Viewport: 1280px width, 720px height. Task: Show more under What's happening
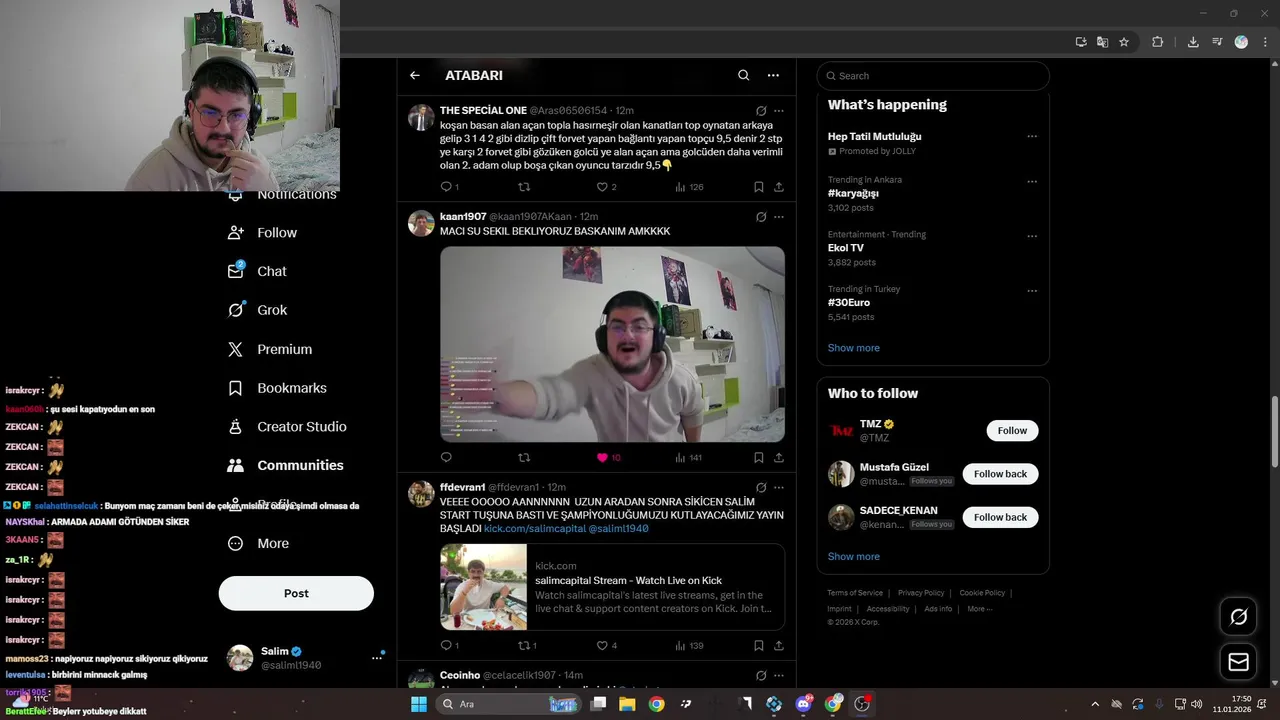(854, 348)
